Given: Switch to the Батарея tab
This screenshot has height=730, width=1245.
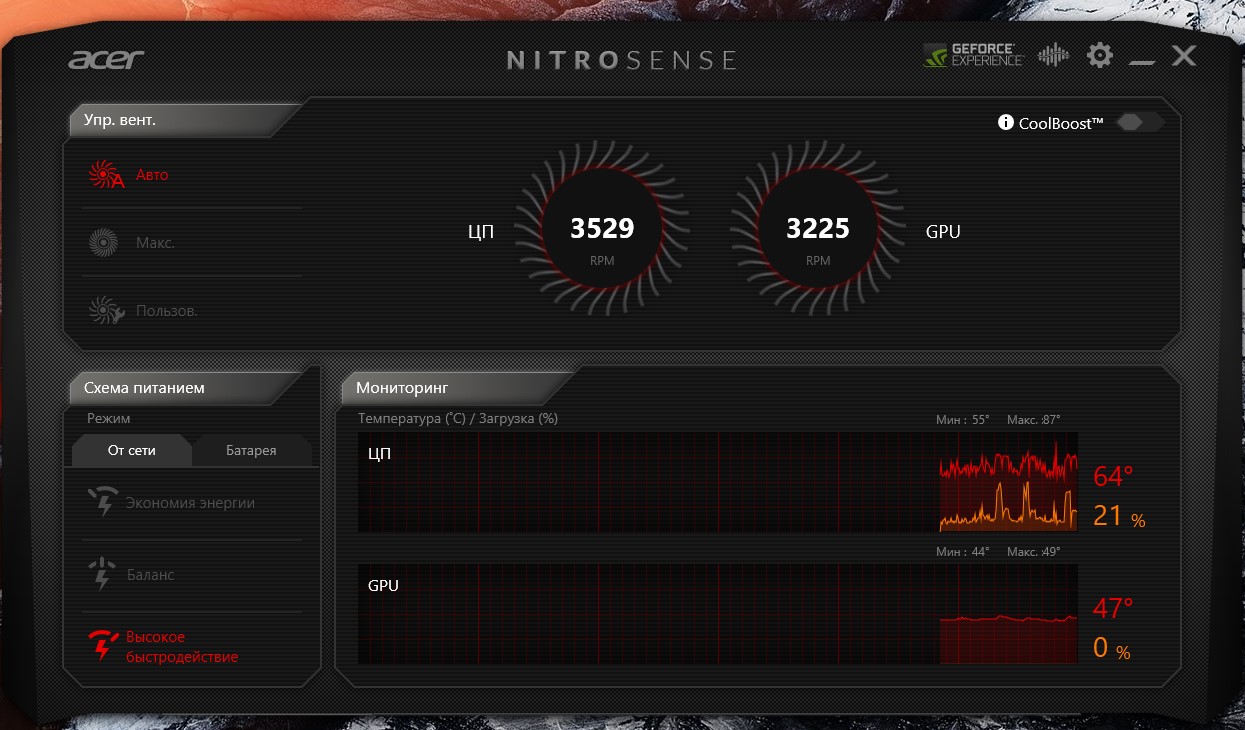Looking at the screenshot, I should [x=251, y=450].
